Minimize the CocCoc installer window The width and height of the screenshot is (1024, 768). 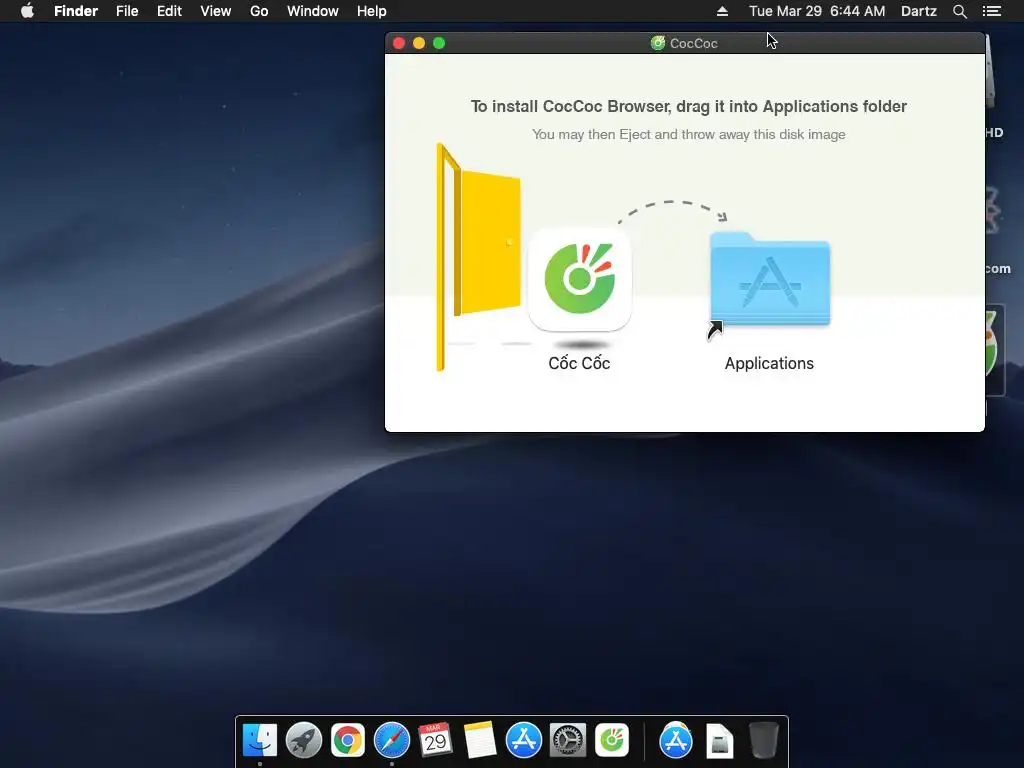[x=419, y=43]
